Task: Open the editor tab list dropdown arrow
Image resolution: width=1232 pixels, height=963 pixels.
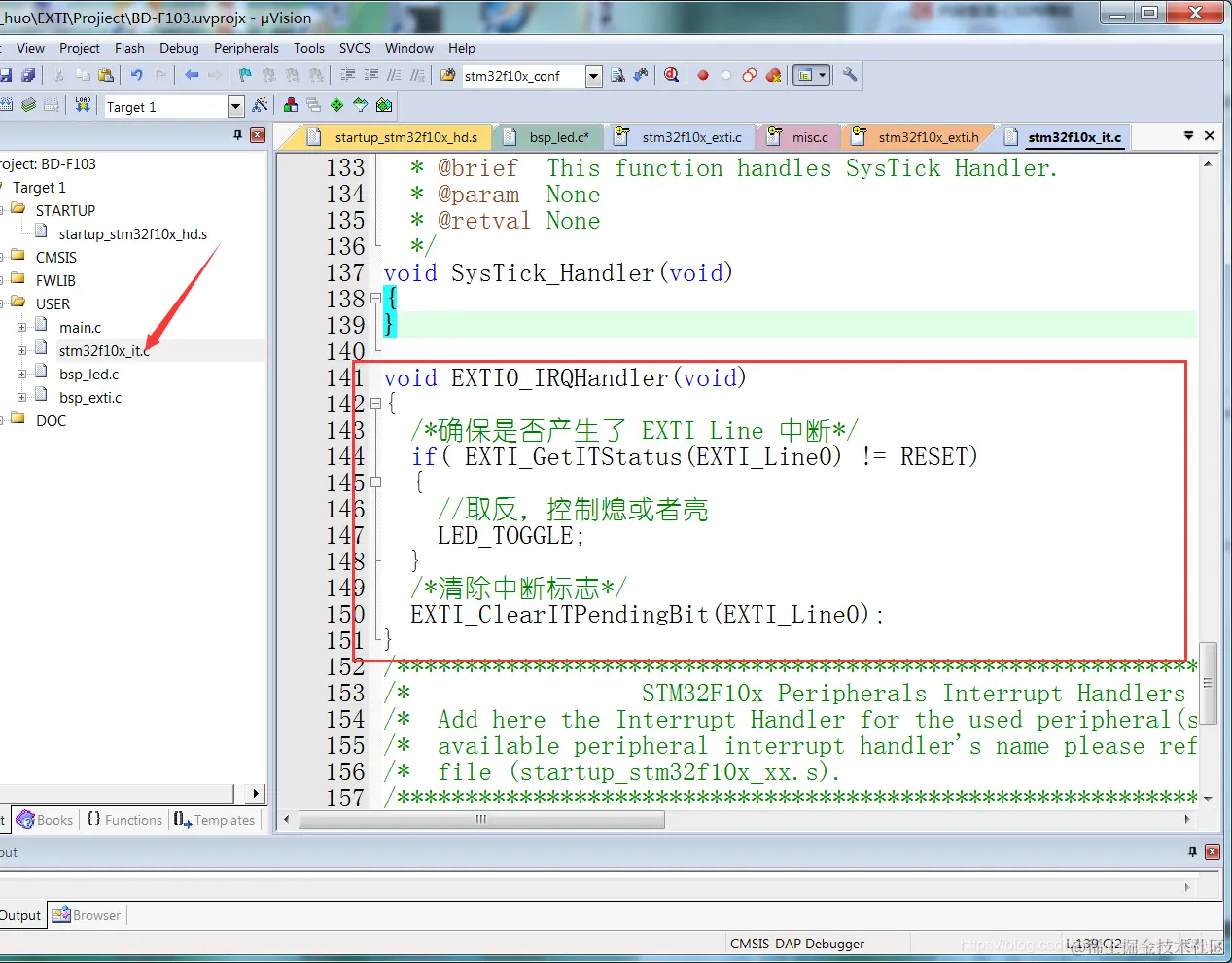Action: pyautogui.click(x=1188, y=136)
